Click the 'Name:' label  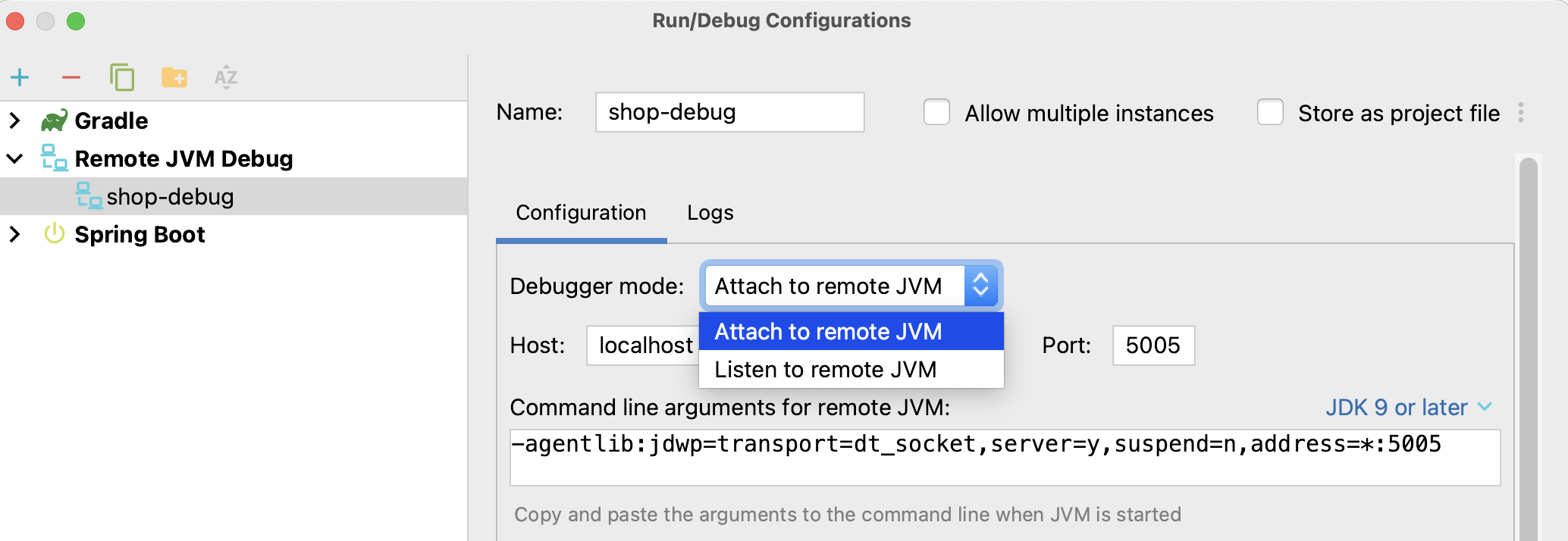pyautogui.click(x=529, y=112)
